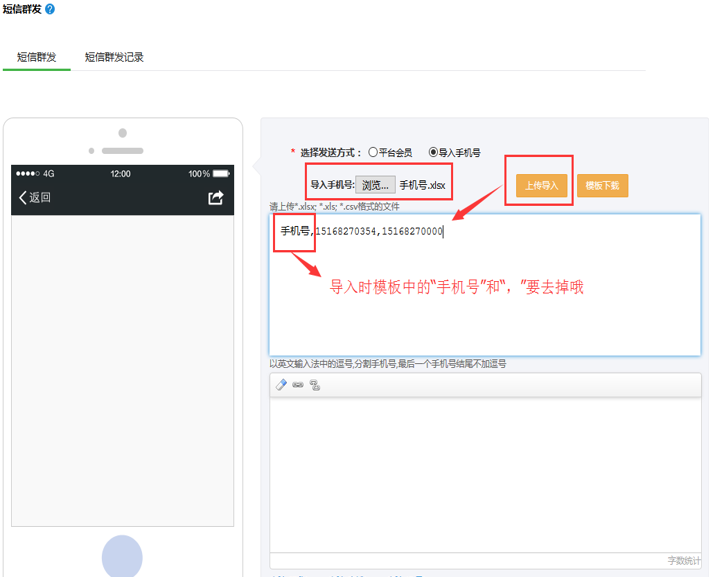709x577 pixels.
Task: Click inside the SMS content editor area
Action: 484,470
